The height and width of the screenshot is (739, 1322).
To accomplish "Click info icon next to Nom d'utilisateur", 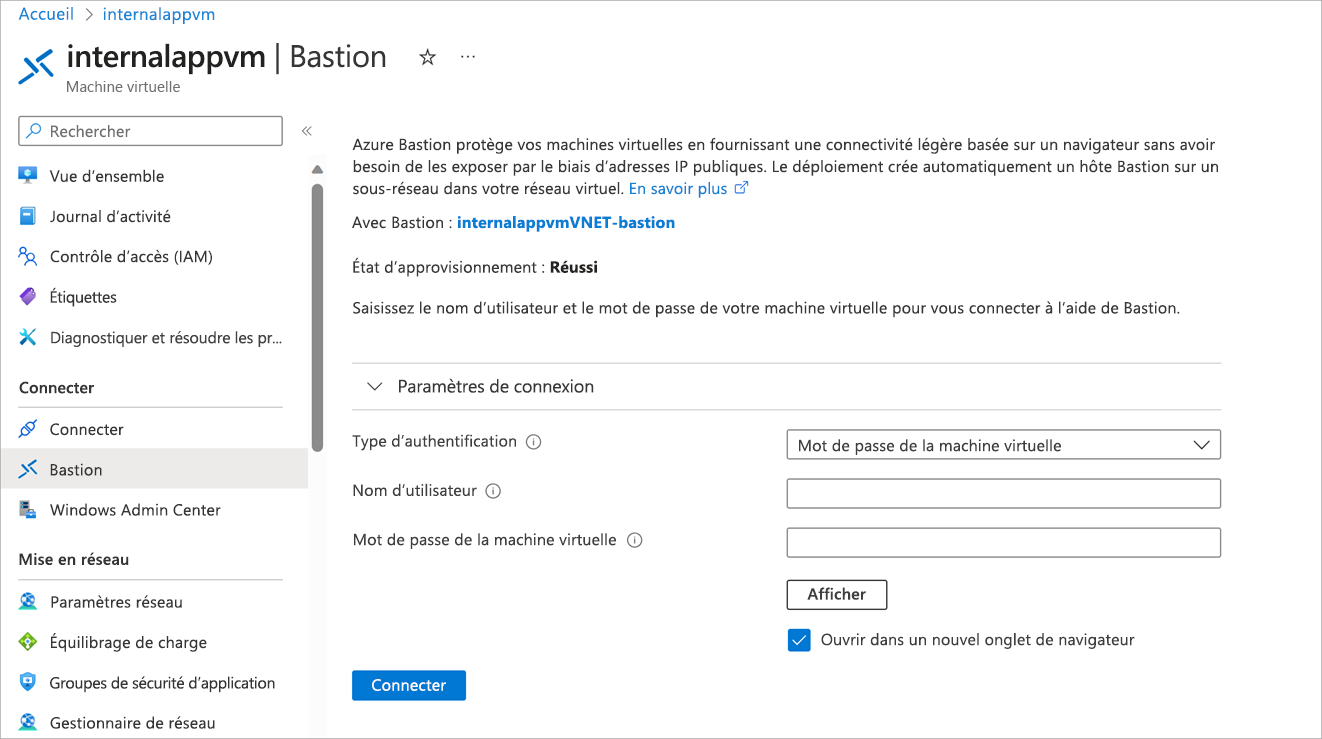I will click(x=493, y=491).
